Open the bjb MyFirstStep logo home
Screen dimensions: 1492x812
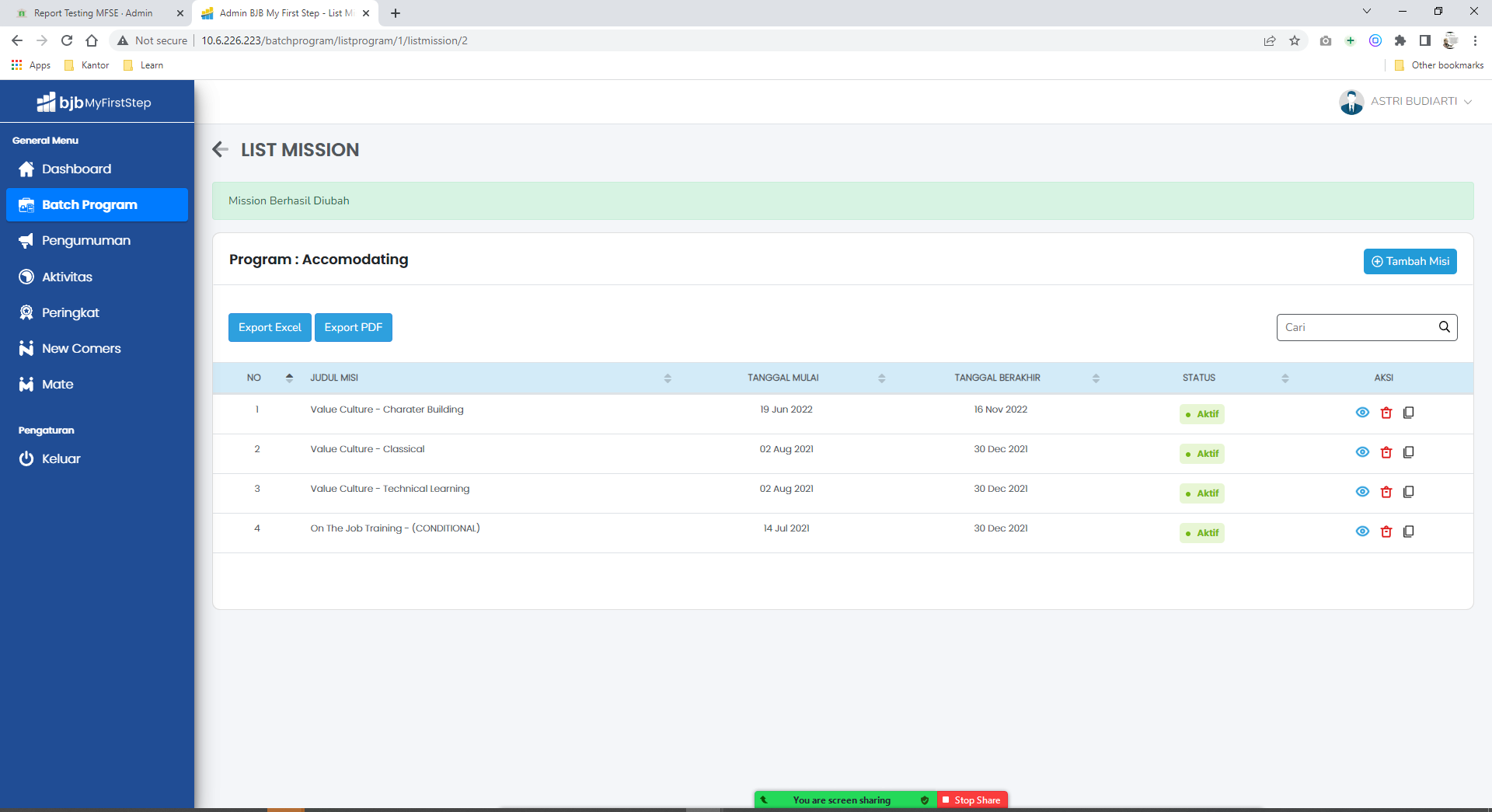(94, 102)
